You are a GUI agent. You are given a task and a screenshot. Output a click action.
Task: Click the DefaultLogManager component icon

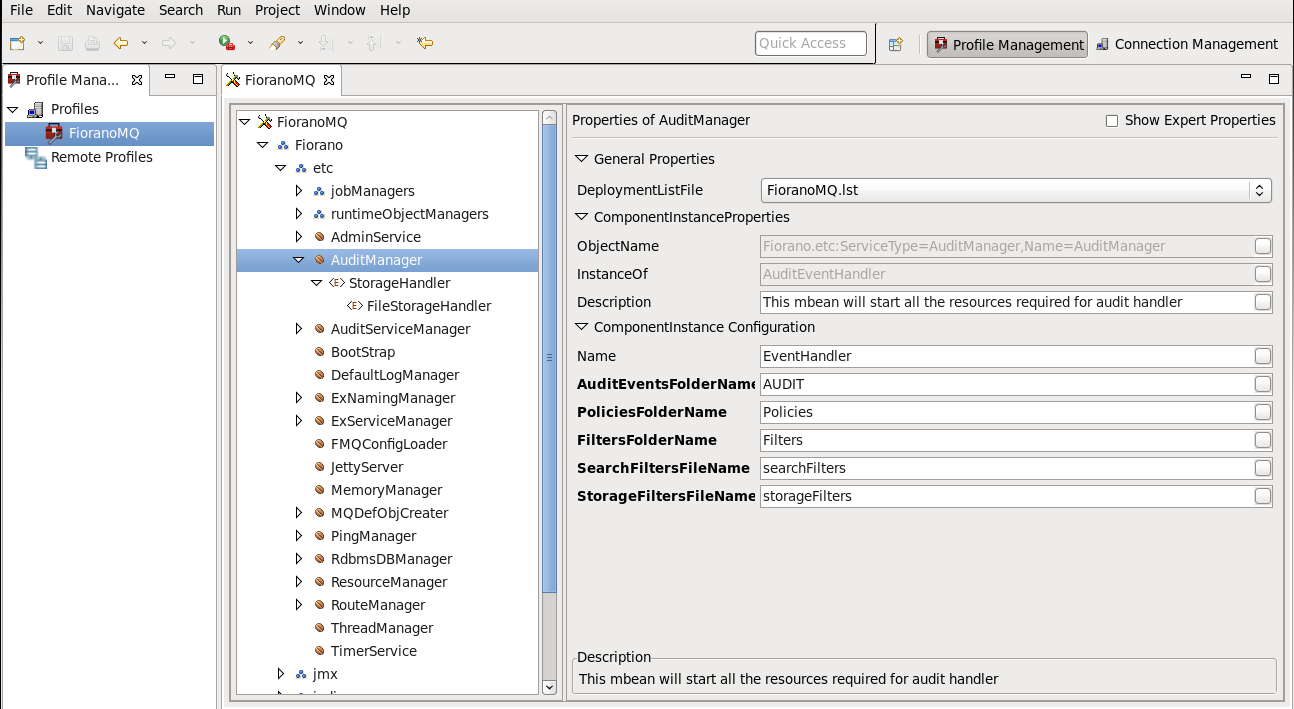point(319,375)
